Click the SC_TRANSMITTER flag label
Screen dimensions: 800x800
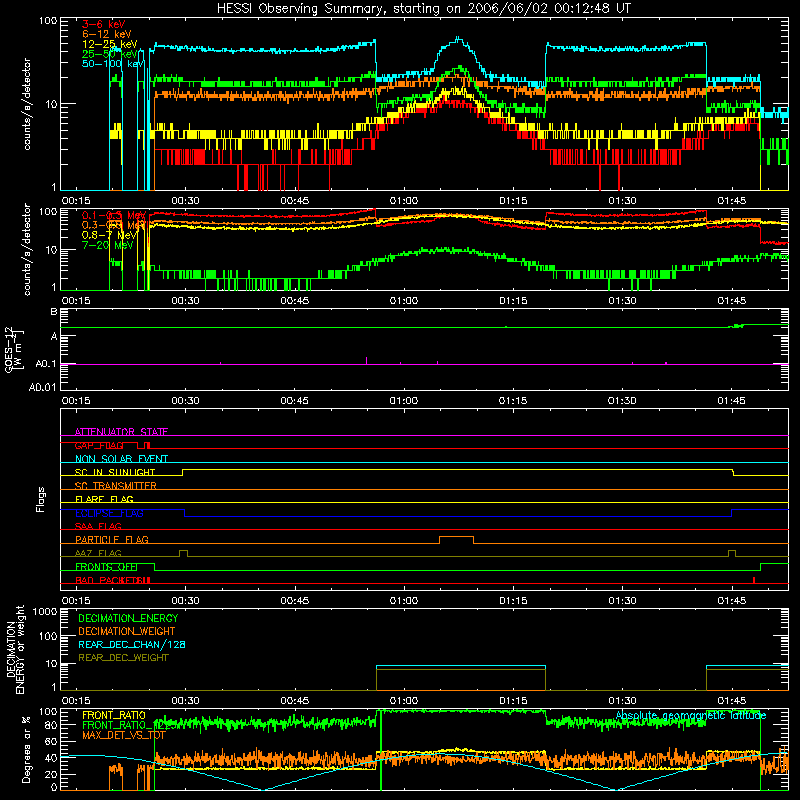[116, 486]
